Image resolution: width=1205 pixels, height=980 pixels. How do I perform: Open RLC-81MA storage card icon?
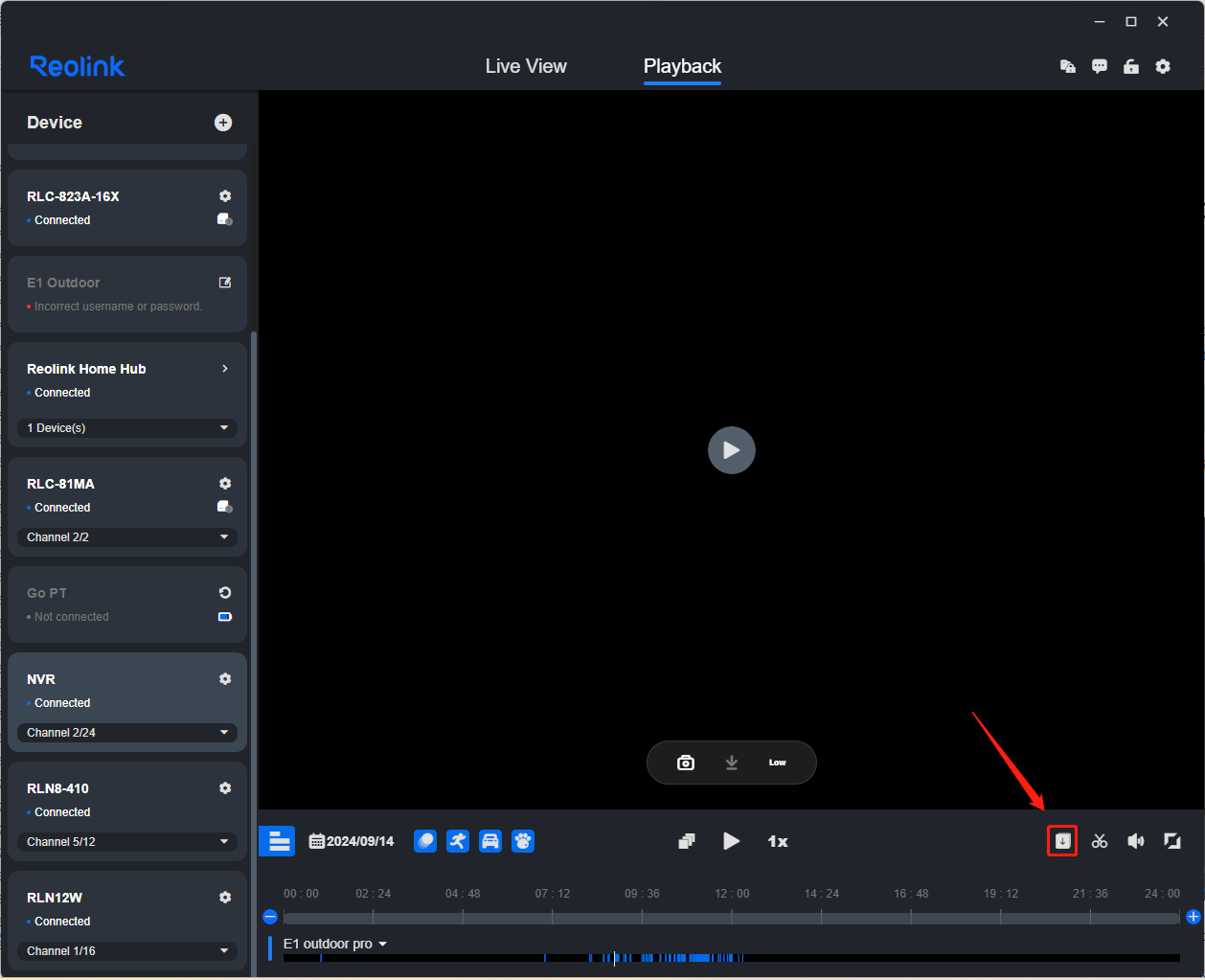pos(225,507)
